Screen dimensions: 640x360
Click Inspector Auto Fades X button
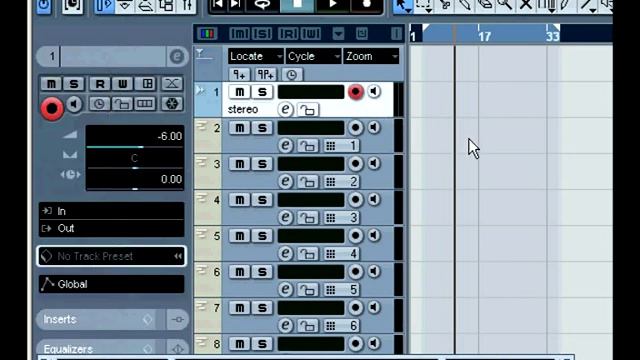[x=172, y=83]
